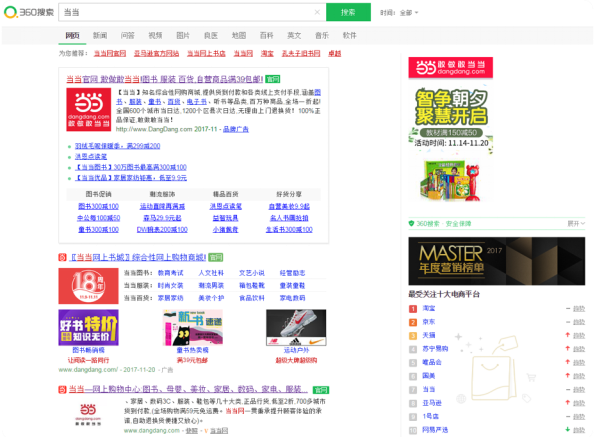
Task: Click the MASTER 2017 年度营销榜单 banner
Action: [x=497, y=261]
